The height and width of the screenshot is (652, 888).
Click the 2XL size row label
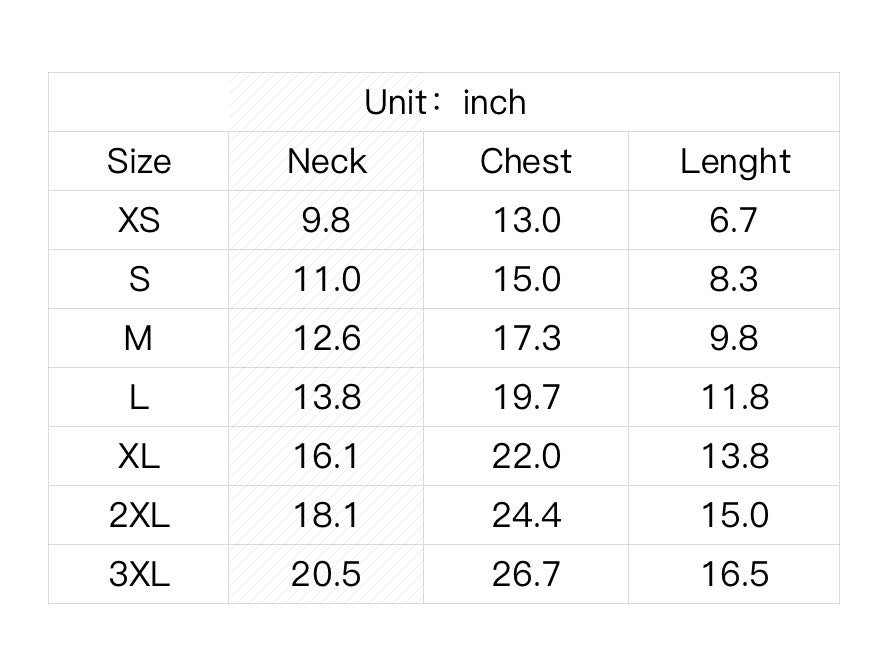tap(138, 515)
